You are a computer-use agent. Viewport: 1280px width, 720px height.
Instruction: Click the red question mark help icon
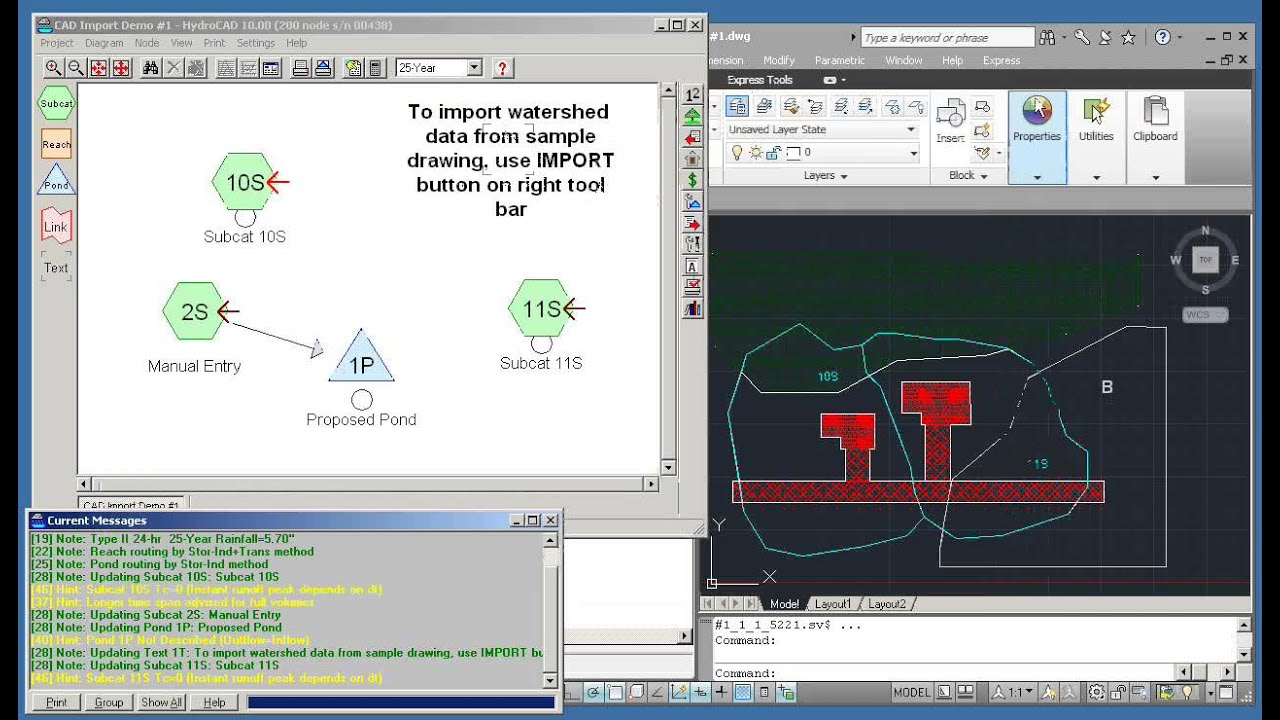pyautogui.click(x=502, y=68)
